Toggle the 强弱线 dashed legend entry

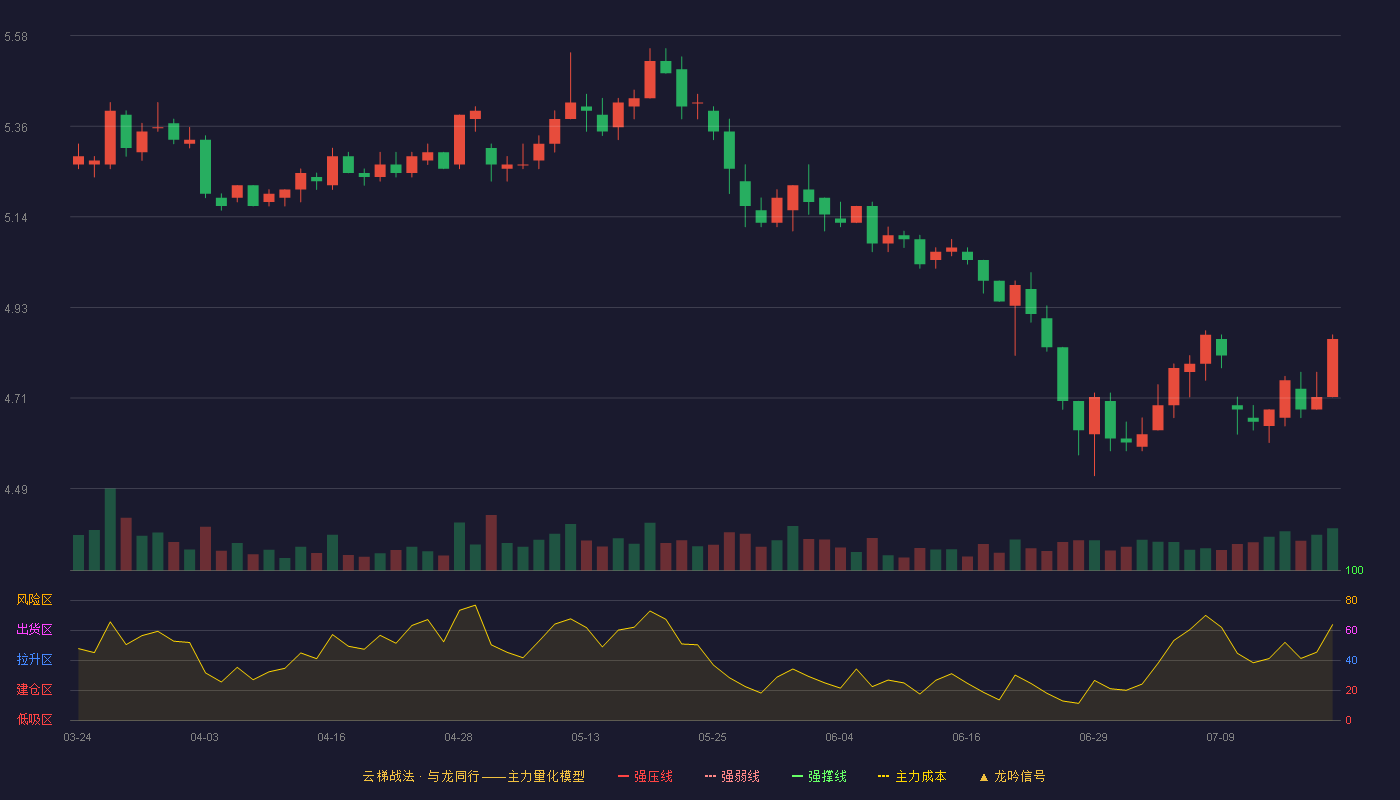tap(732, 776)
